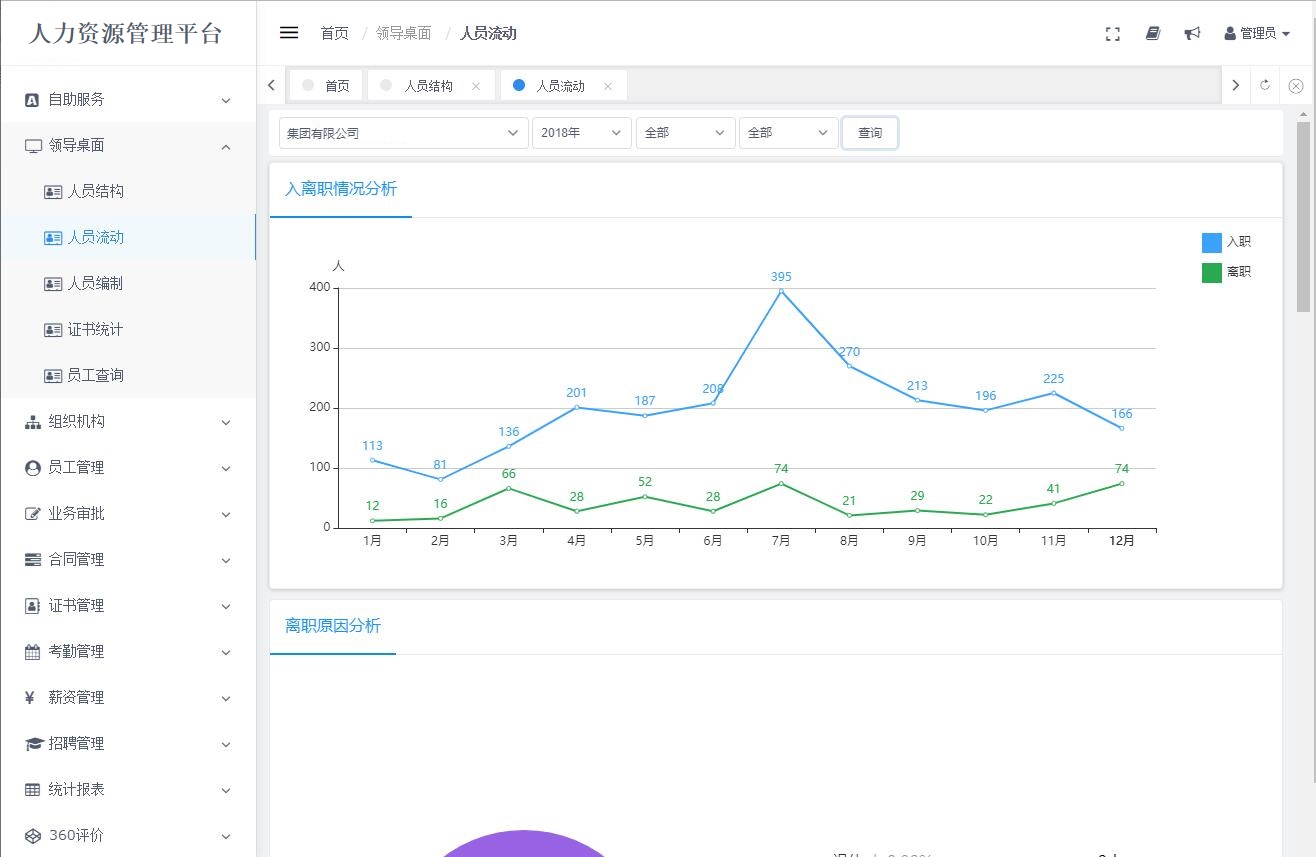Click the 员工管理 user icon
Viewport: 1316px width, 857px height.
pyautogui.click(x=32, y=468)
